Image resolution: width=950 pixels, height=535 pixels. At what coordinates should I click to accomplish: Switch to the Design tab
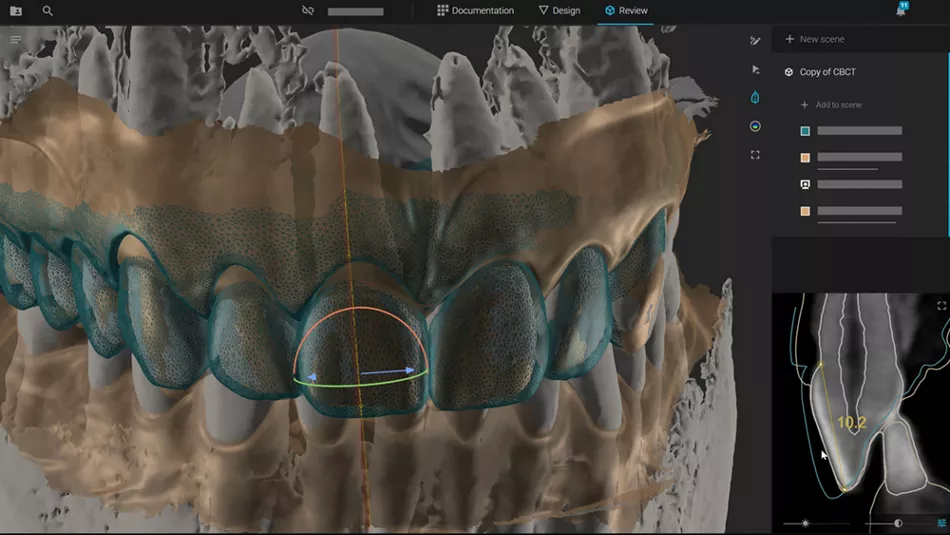coord(559,11)
